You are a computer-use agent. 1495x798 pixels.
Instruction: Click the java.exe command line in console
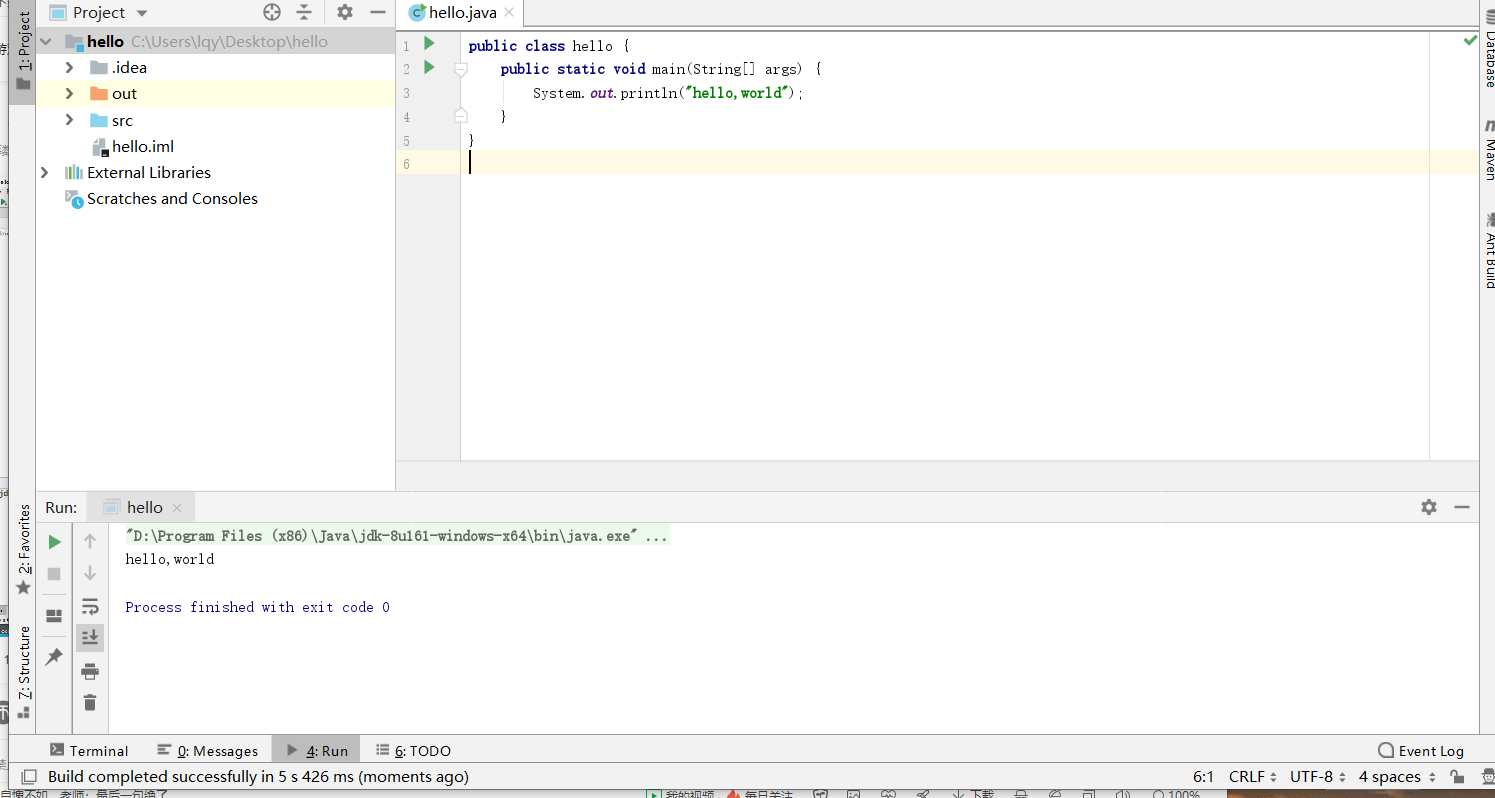(396, 536)
